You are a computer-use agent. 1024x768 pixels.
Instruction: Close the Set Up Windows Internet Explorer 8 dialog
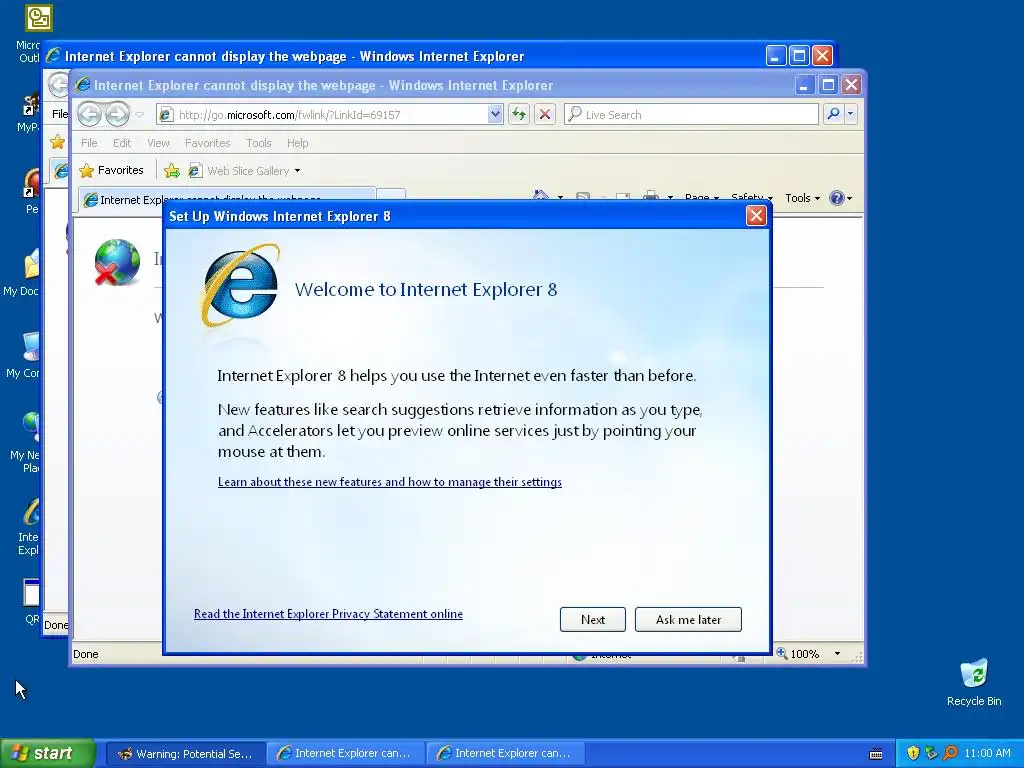point(756,216)
